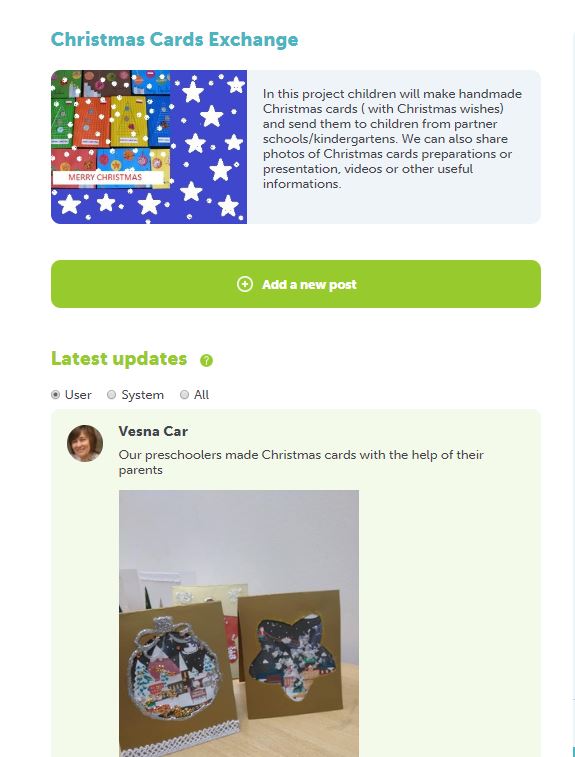Show All updates via the radio button
The width and height of the screenshot is (575, 757).
[184, 395]
